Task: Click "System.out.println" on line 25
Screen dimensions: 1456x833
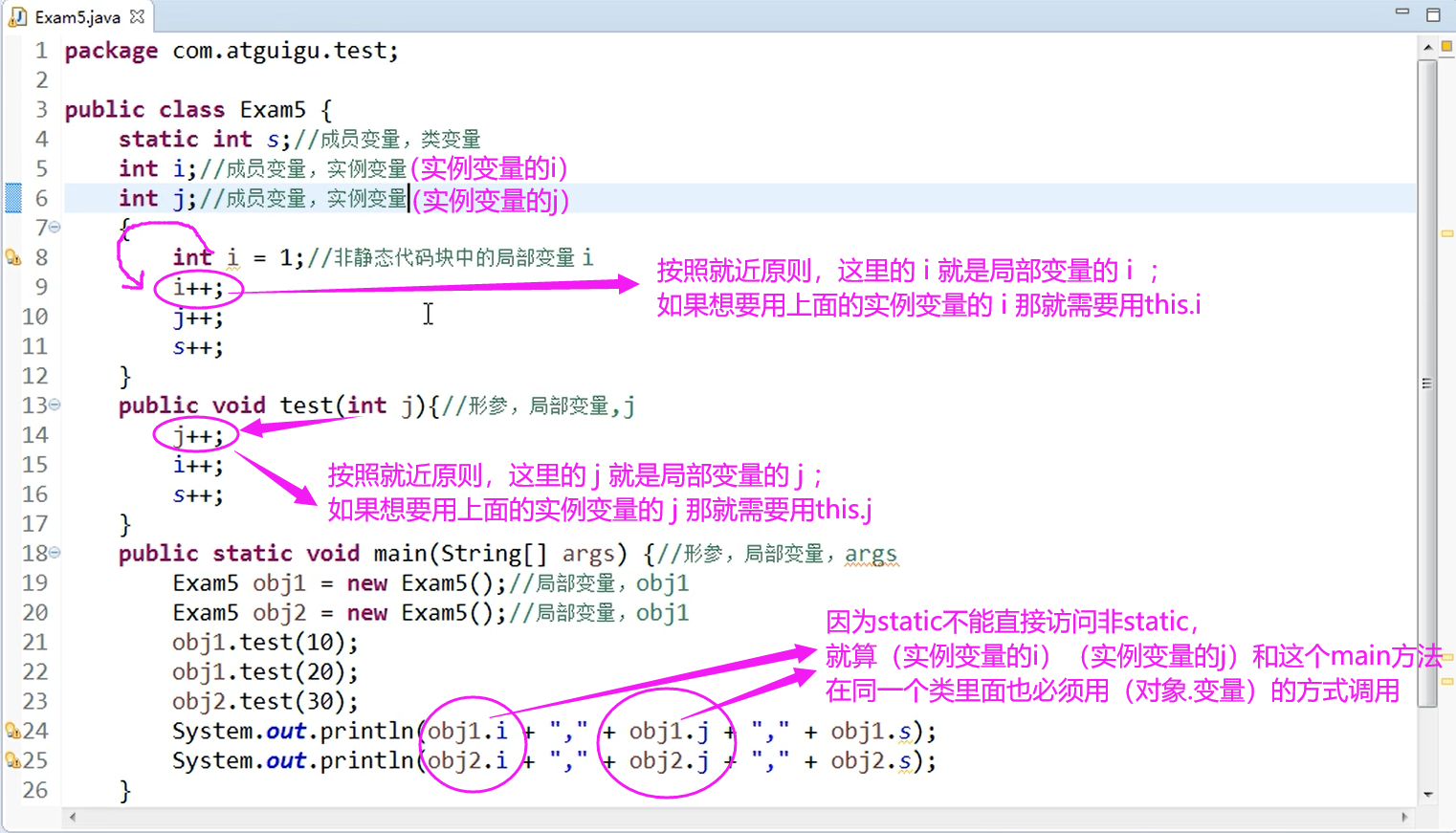Action: pyautogui.click(x=293, y=761)
